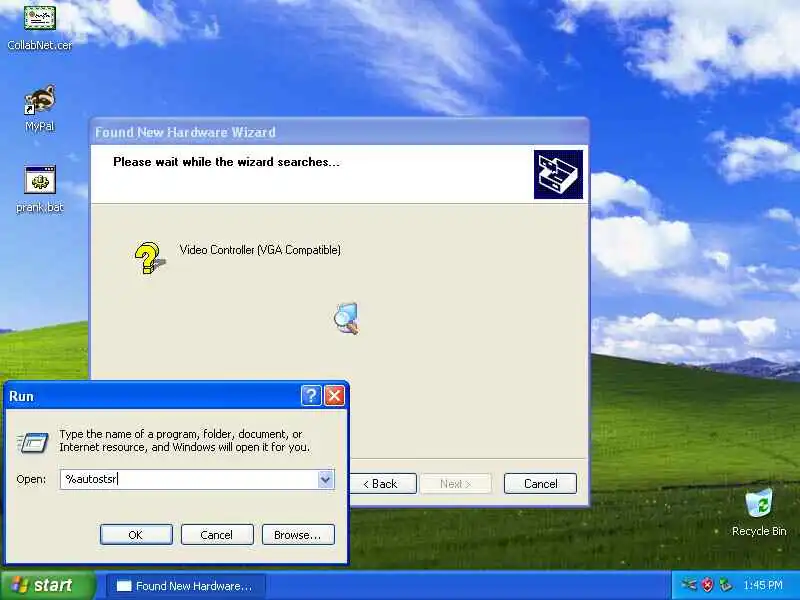800x600 pixels.
Task: Close the Run dialog with red X
Action: pyautogui.click(x=335, y=395)
